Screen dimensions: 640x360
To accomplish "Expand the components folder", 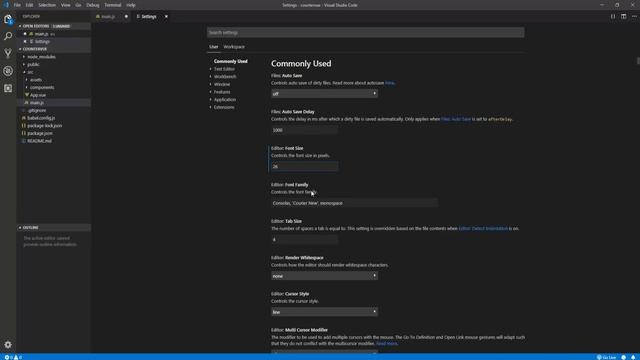I will [42, 87].
